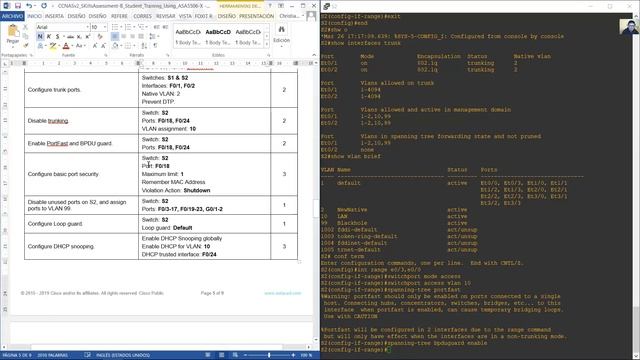The image size is (640, 360).
Task: Open the numbering list dropdown arrow
Action: pos(134,27)
